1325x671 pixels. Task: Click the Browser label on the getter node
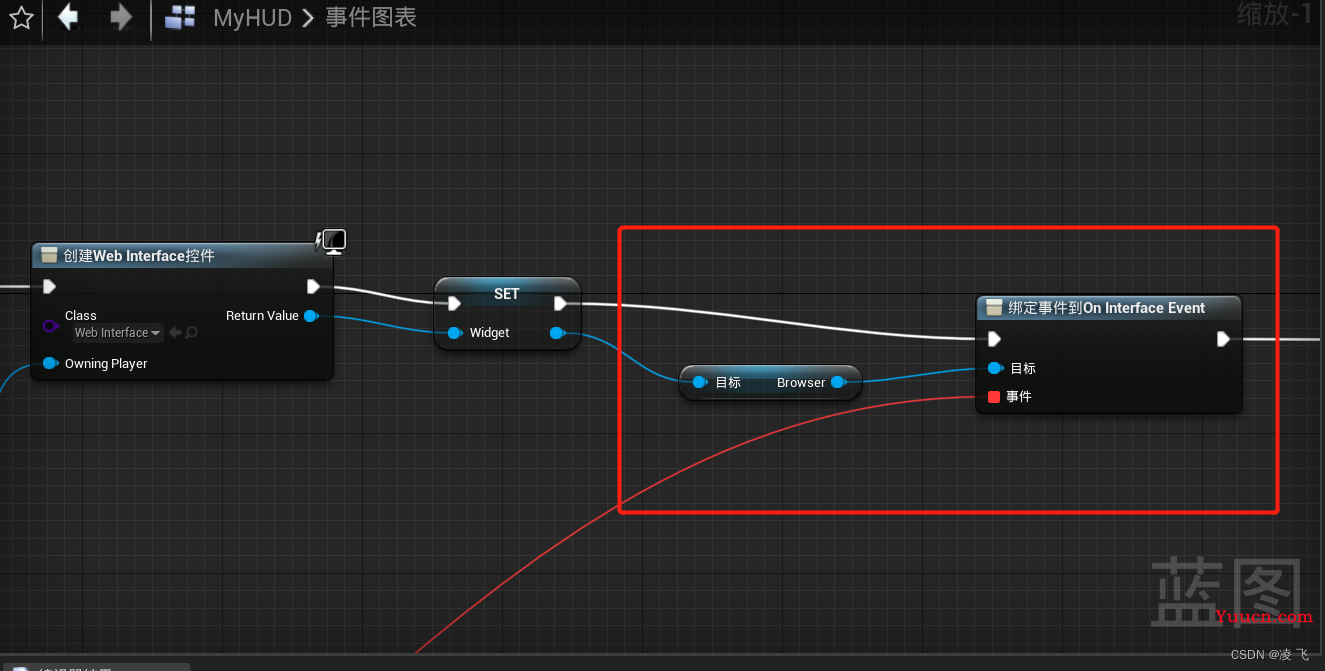pos(801,383)
